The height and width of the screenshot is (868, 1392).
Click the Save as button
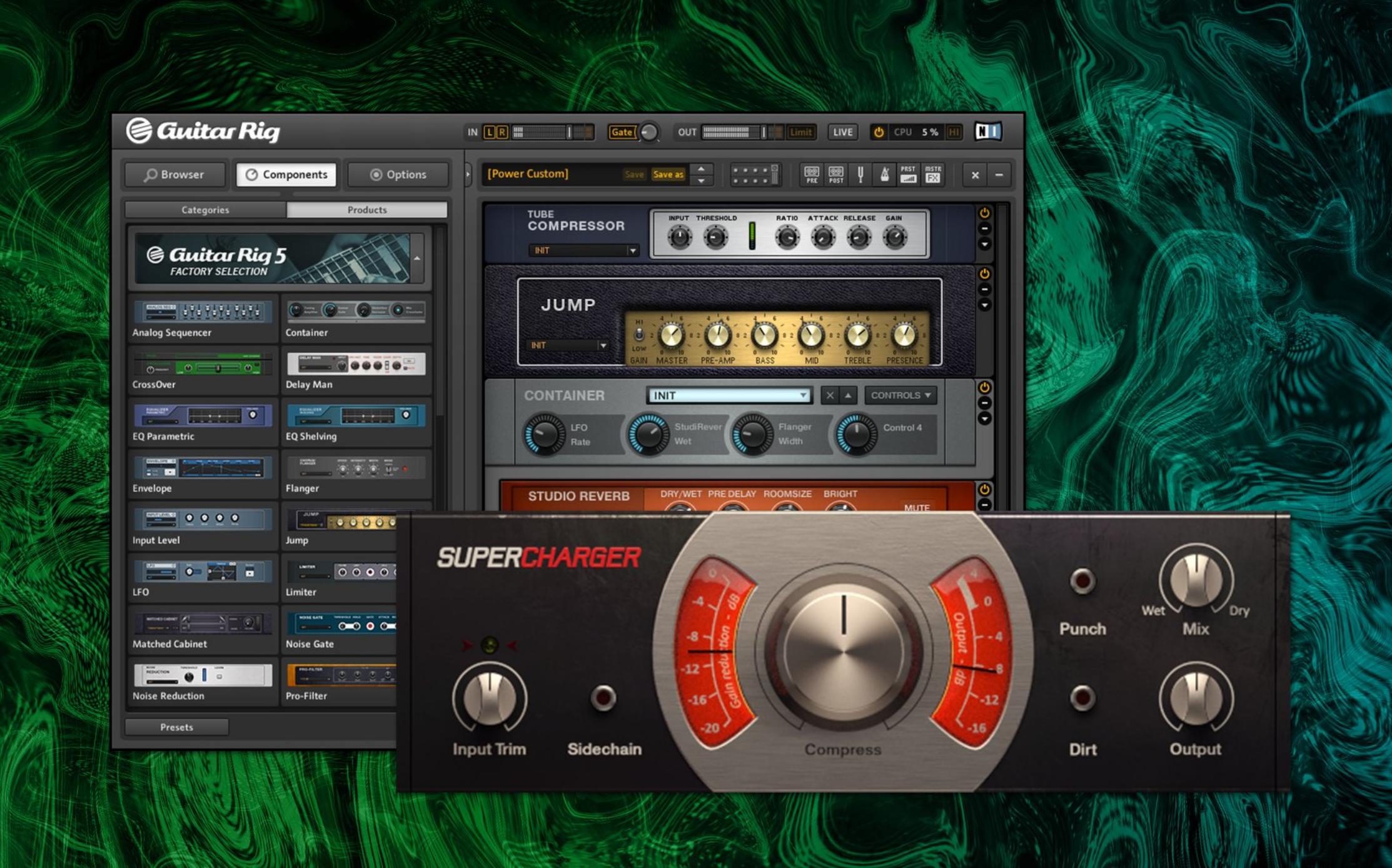(668, 174)
